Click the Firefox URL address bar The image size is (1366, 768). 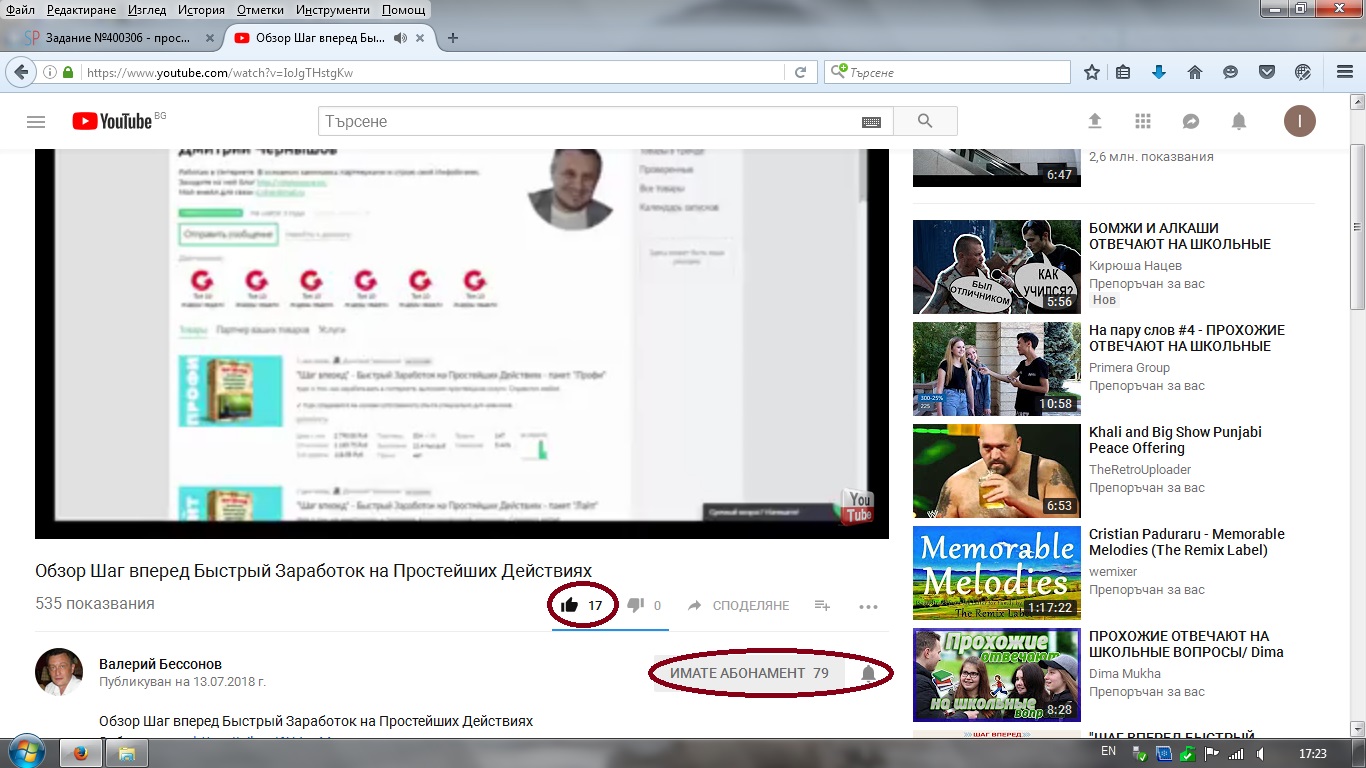click(432, 72)
